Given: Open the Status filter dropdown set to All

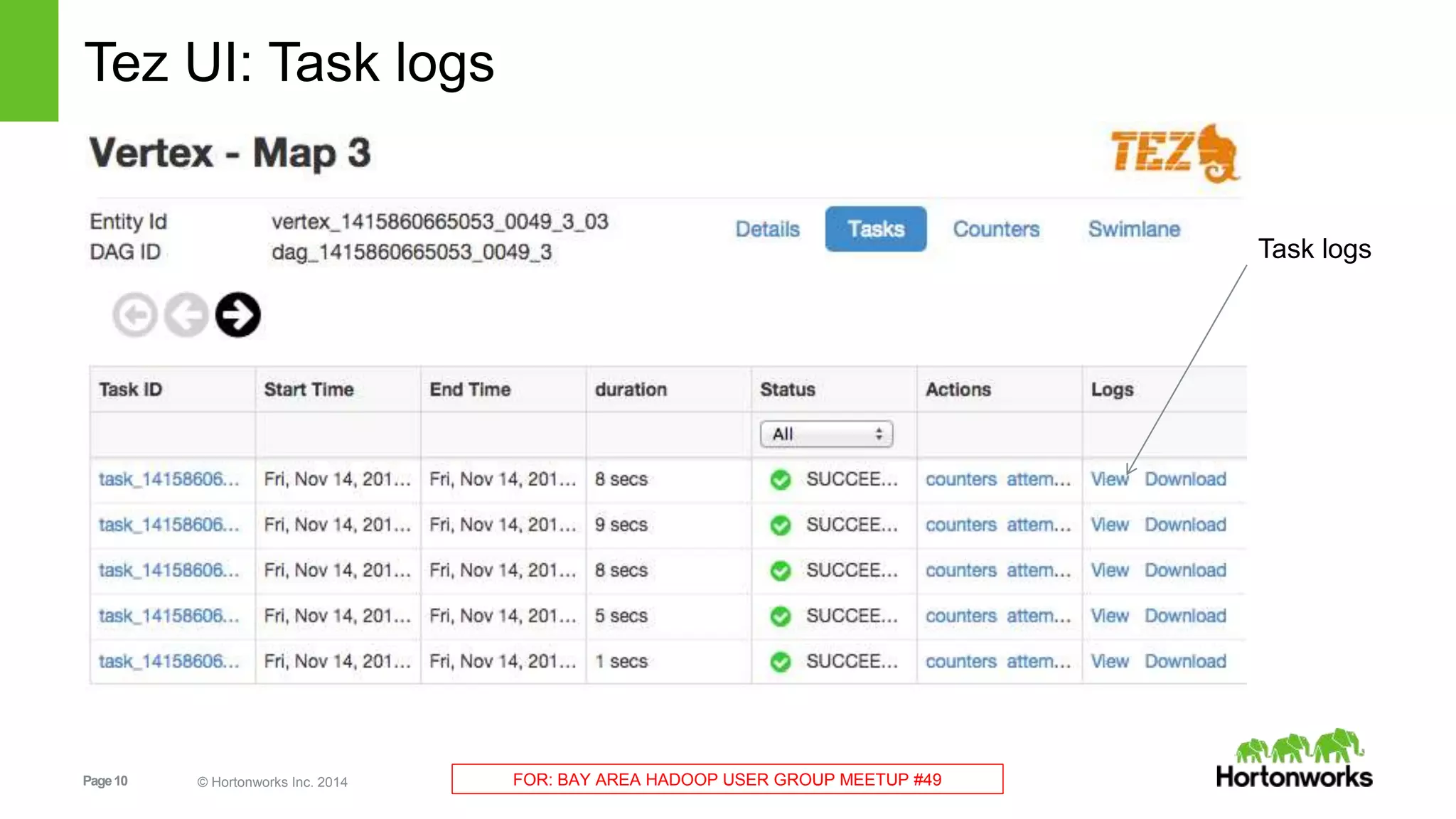Looking at the screenshot, I should (826, 434).
